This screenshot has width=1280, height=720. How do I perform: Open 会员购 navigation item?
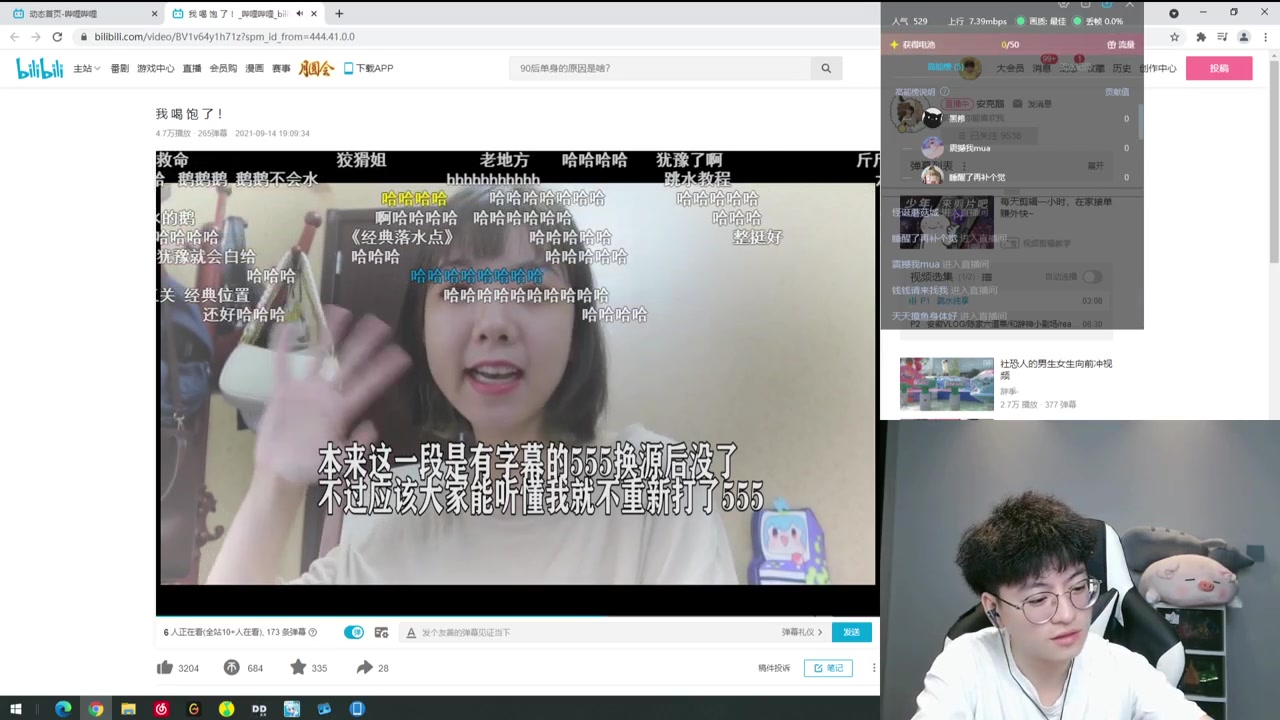223,68
